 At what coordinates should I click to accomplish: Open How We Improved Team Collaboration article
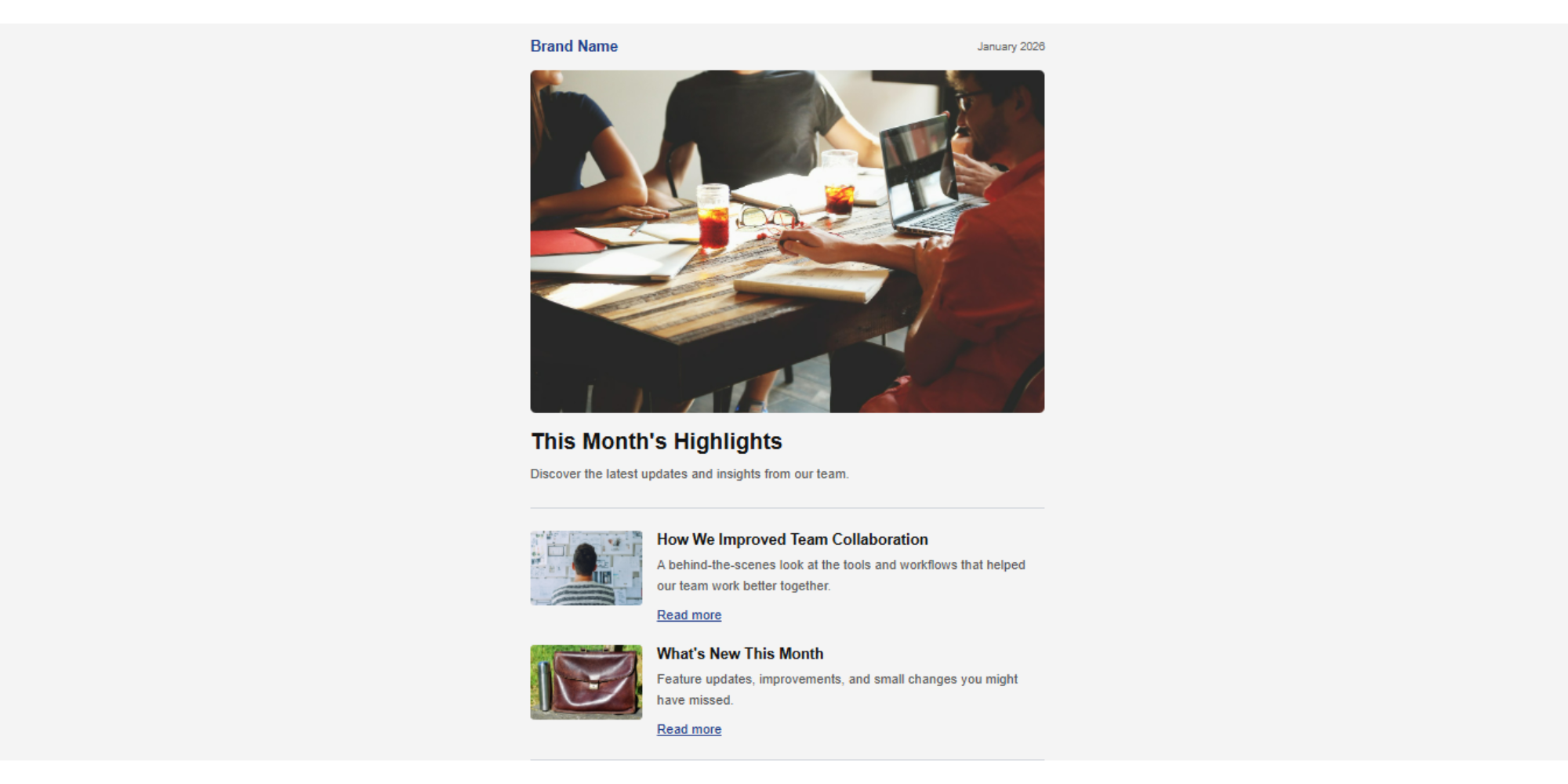pos(792,539)
